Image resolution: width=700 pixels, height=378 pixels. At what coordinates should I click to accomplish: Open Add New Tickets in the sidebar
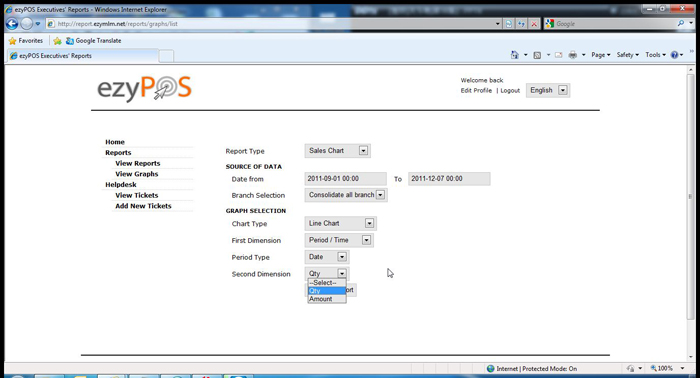coord(143,206)
